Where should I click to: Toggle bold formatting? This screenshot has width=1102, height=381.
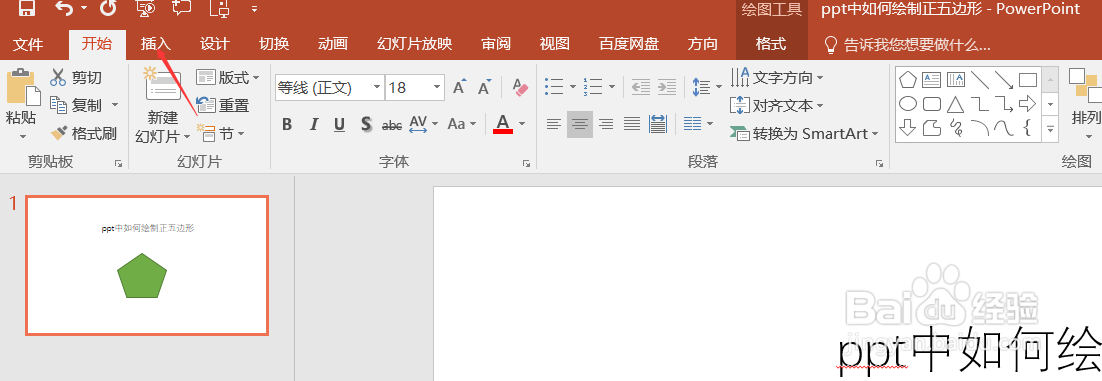coord(287,124)
